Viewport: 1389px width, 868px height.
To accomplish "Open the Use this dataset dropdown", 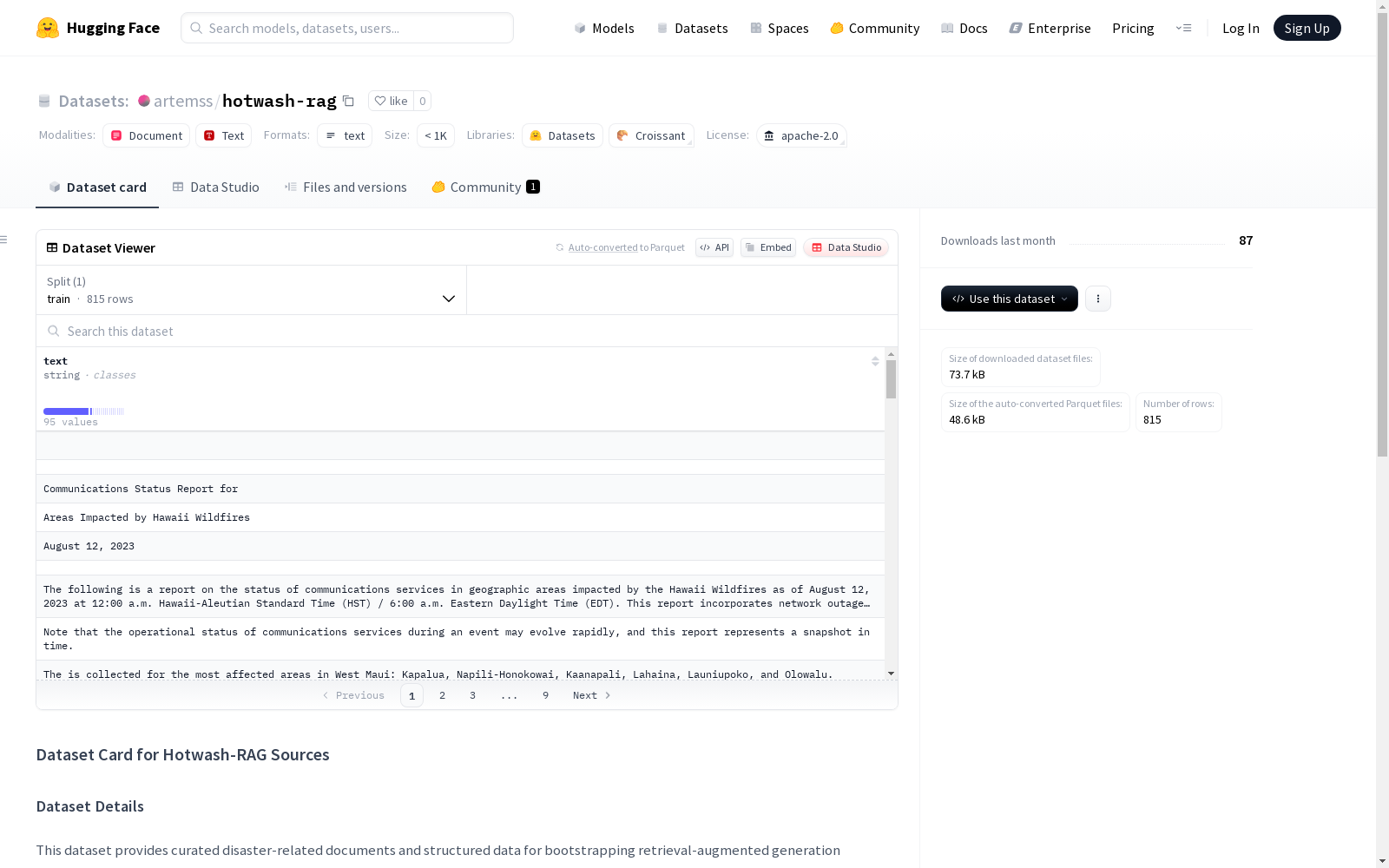I will (x=1010, y=299).
